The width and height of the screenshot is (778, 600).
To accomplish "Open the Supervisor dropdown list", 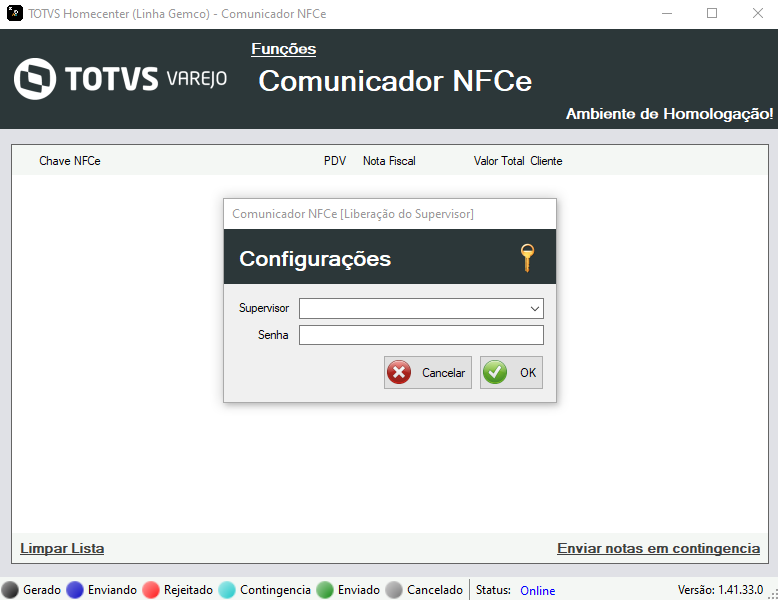I will [534, 309].
